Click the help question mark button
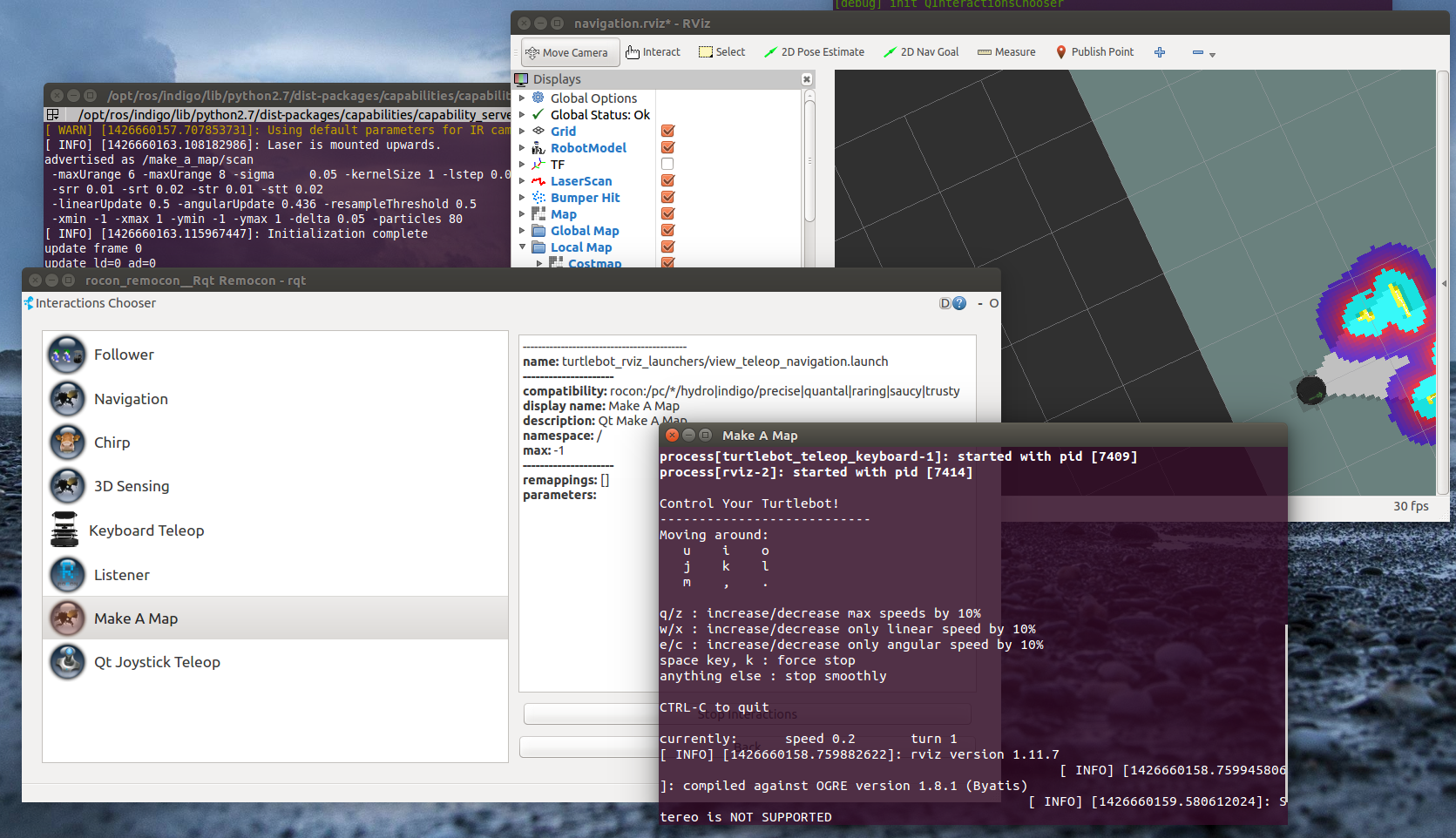This screenshot has width=1456, height=838. point(959,303)
